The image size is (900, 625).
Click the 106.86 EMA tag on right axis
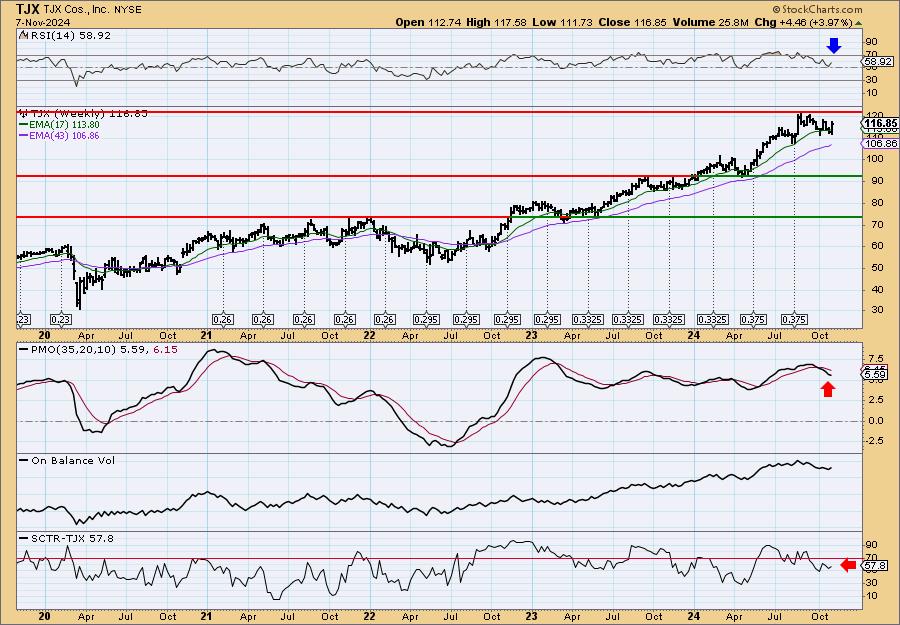click(x=881, y=143)
